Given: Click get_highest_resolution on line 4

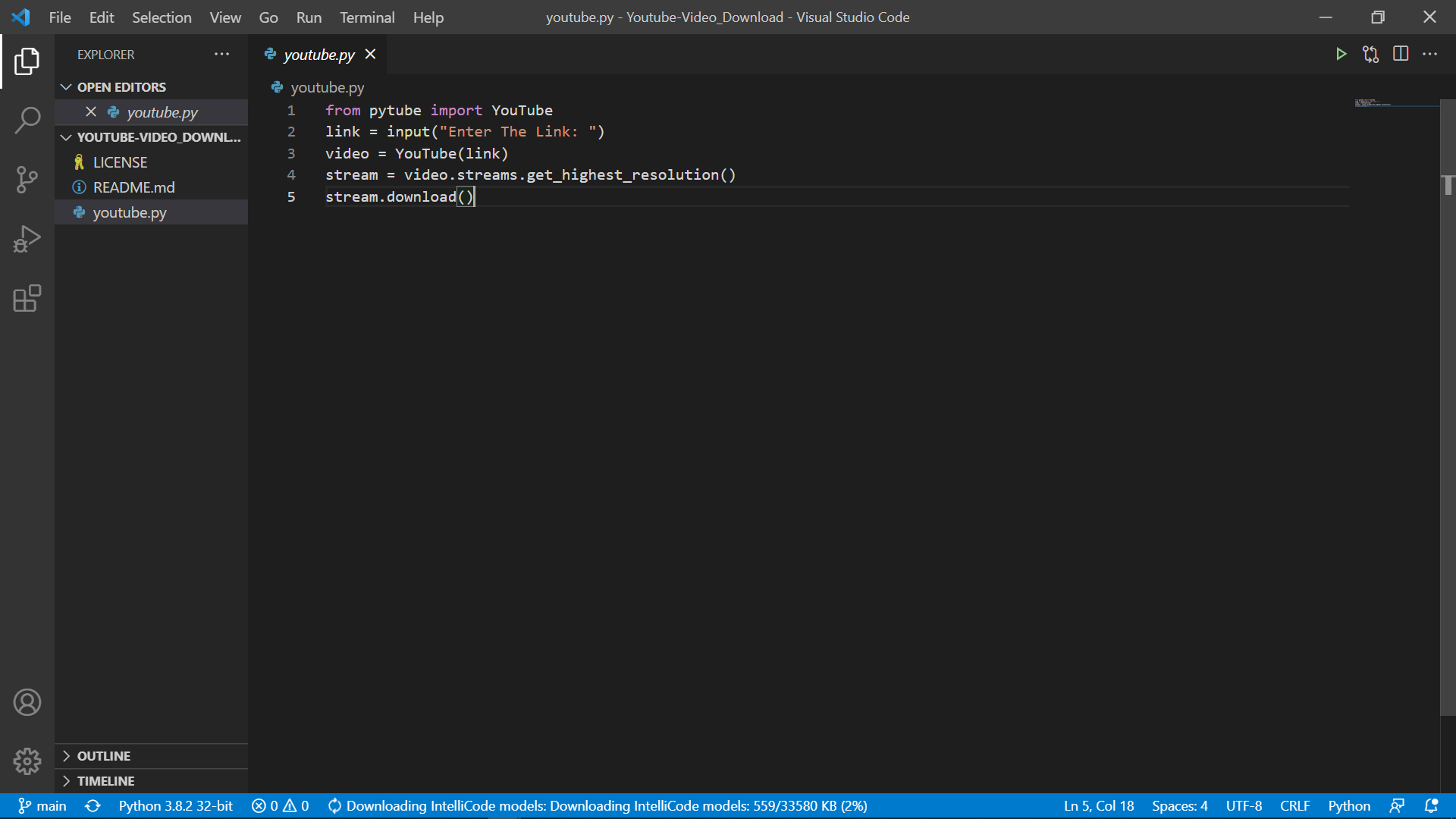Looking at the screenshot, I should click(x=623, y=175).
